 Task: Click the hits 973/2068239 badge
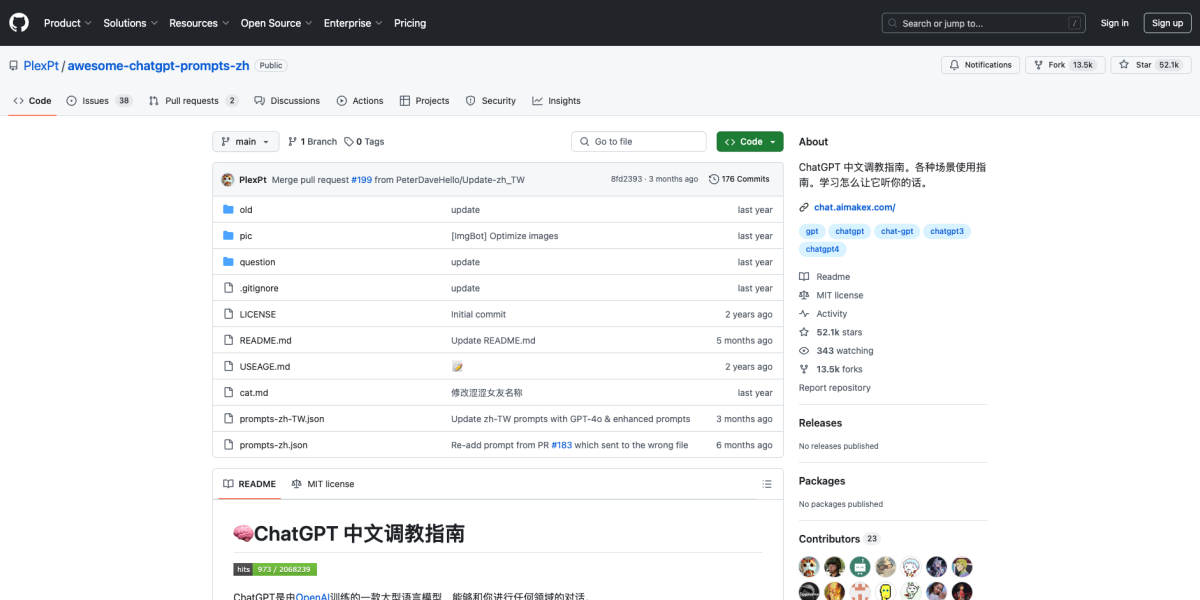tap(273, 568)
